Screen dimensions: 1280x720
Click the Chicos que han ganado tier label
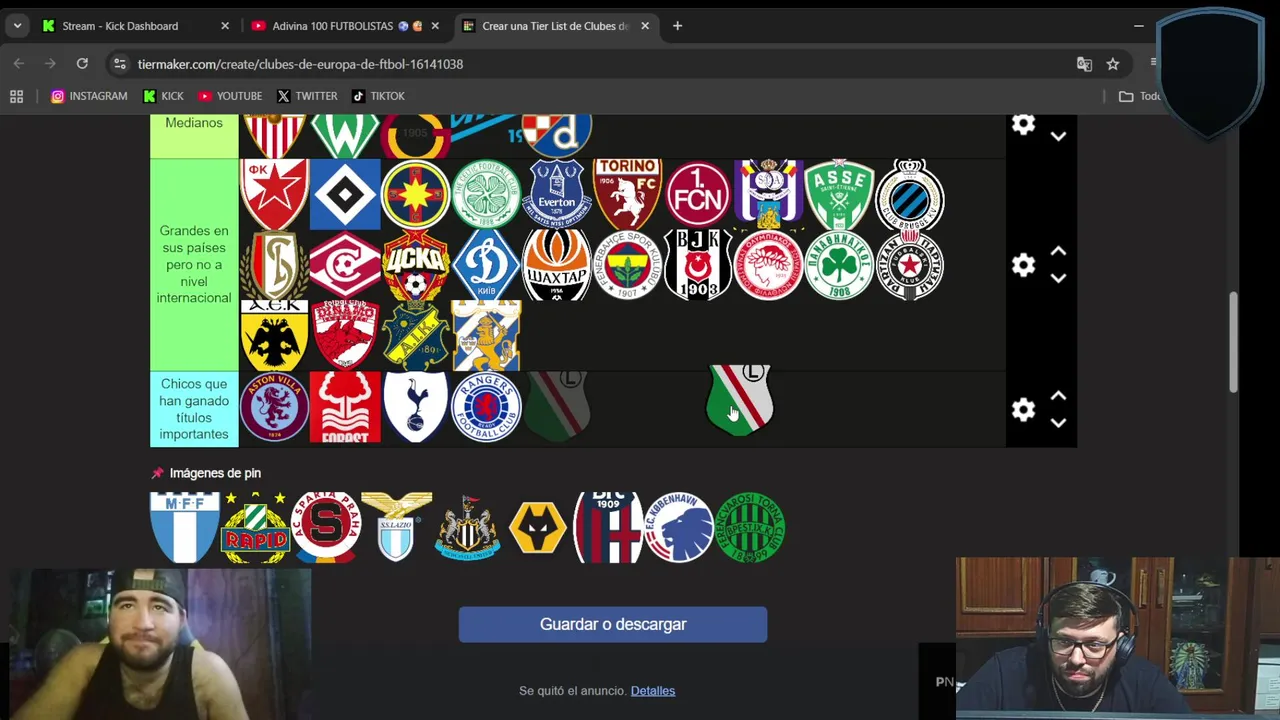pos(194,409)
